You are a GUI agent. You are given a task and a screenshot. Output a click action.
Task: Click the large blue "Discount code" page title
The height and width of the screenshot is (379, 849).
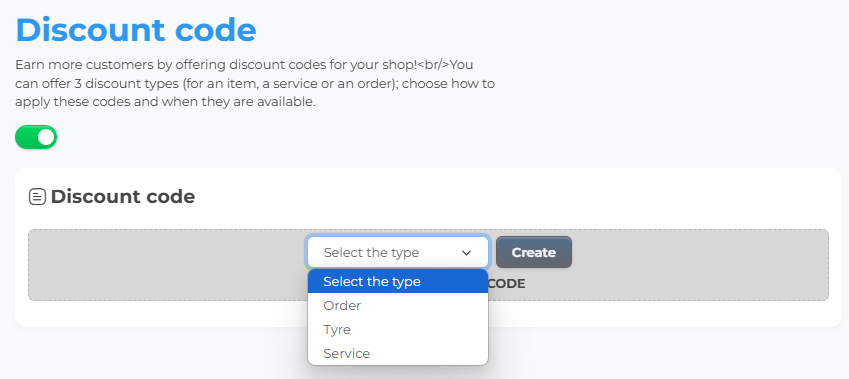136,30
